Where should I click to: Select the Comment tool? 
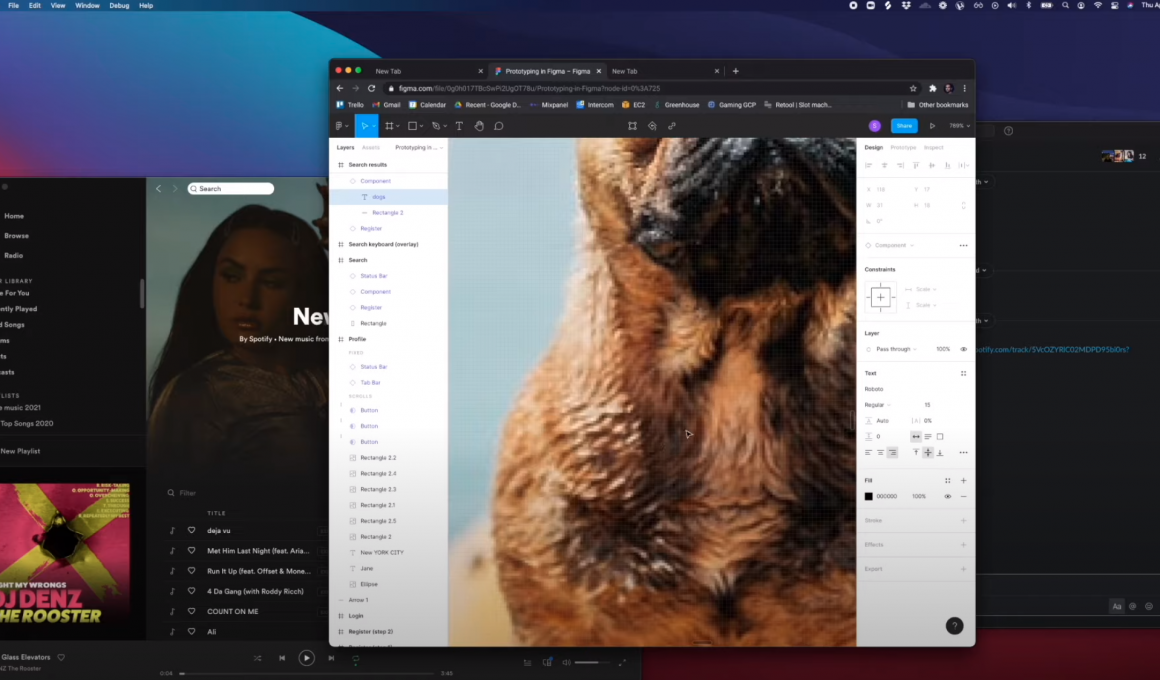tap(498, 125)
